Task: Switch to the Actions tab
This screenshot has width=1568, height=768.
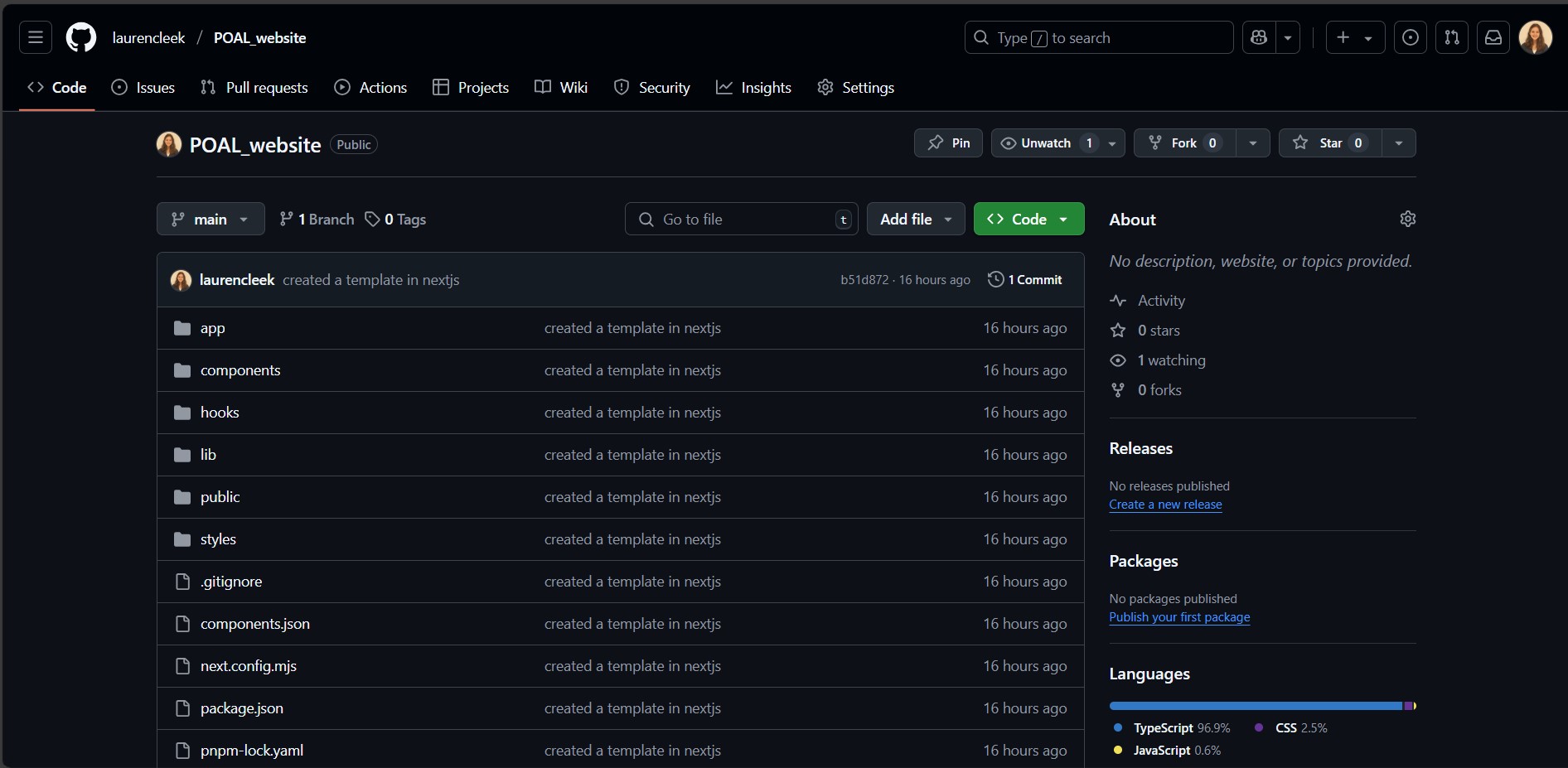Action: coord(370,87)
